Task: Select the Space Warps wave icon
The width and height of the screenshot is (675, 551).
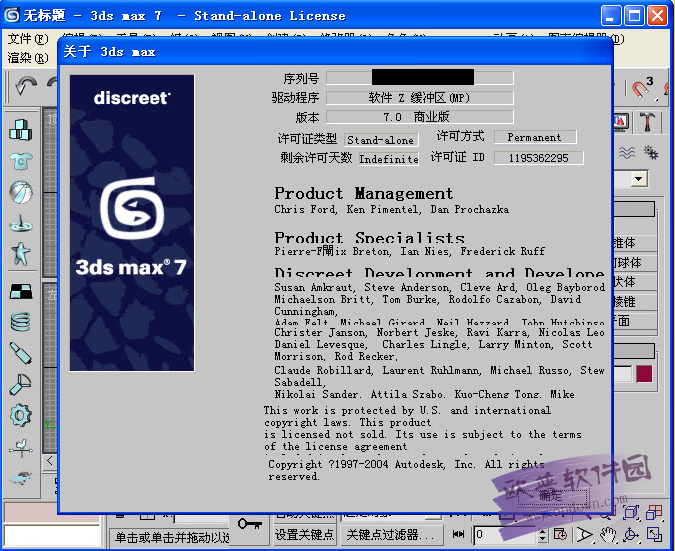Action: pyautogui.click(x=627, y=152)
